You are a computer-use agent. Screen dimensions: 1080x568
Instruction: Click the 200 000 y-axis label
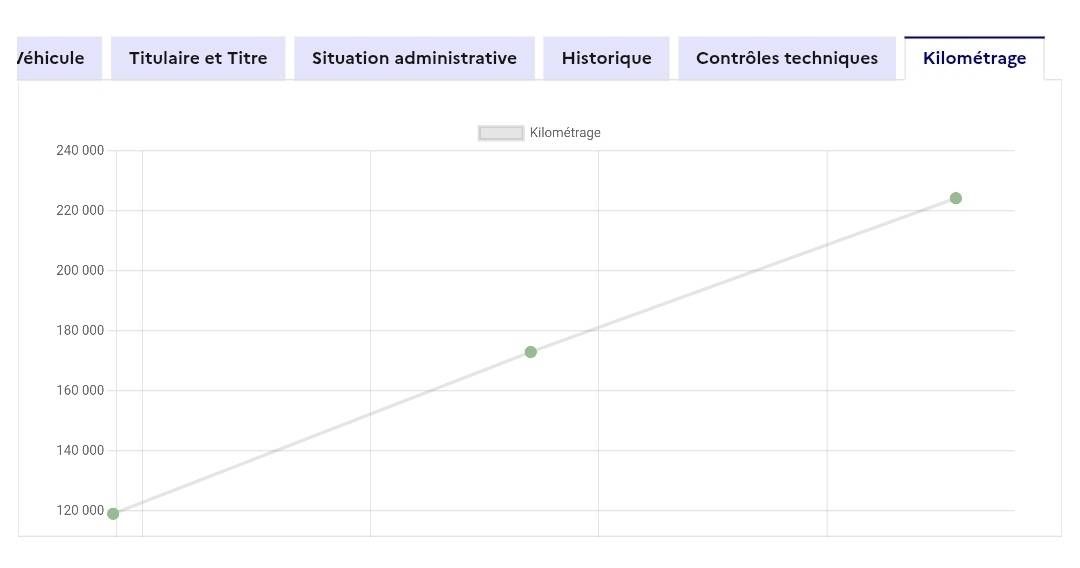[80, 271]
